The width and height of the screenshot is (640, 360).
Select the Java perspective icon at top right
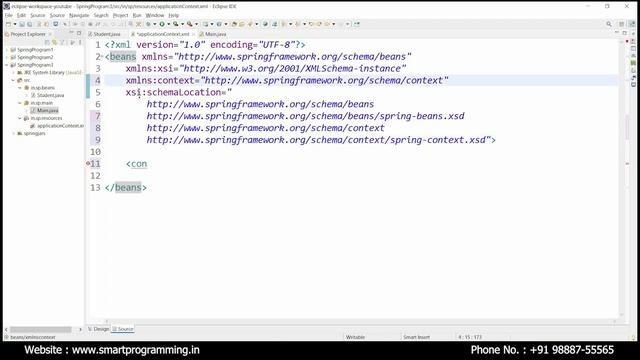point(631,24)
